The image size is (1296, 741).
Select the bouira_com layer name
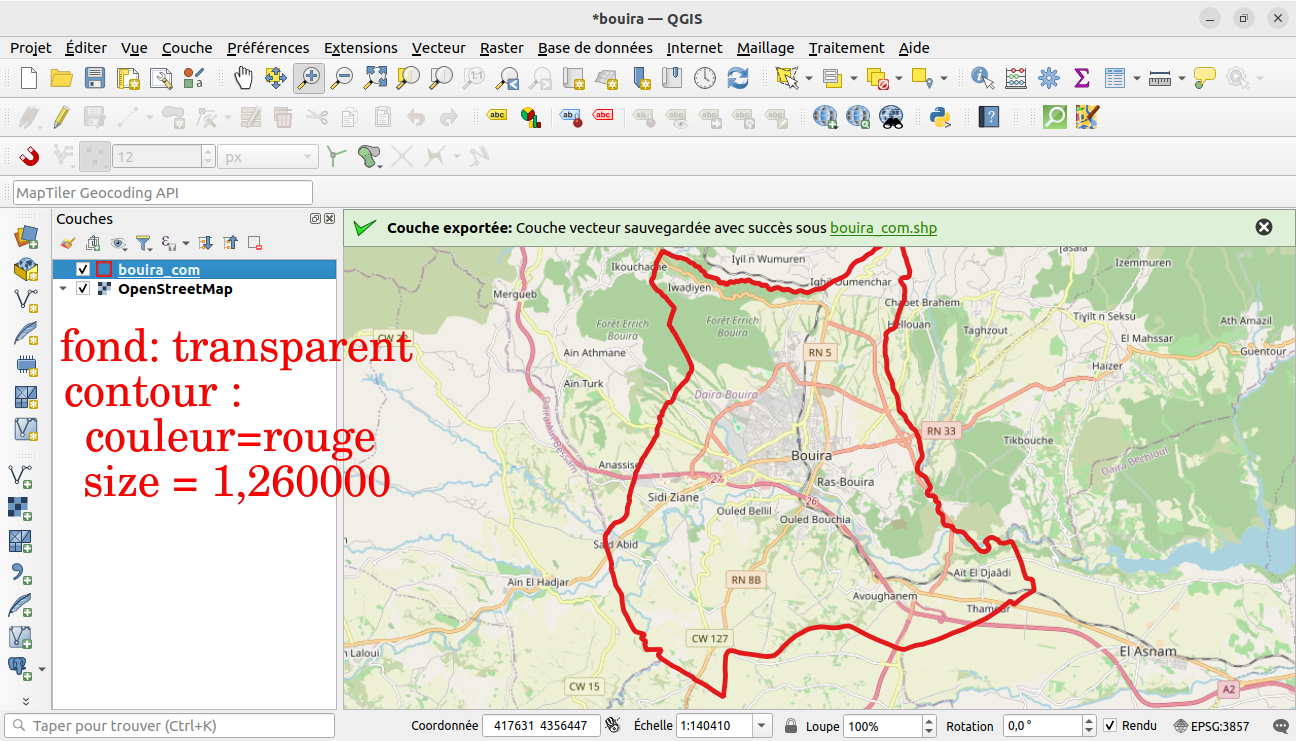coord(159,270)
